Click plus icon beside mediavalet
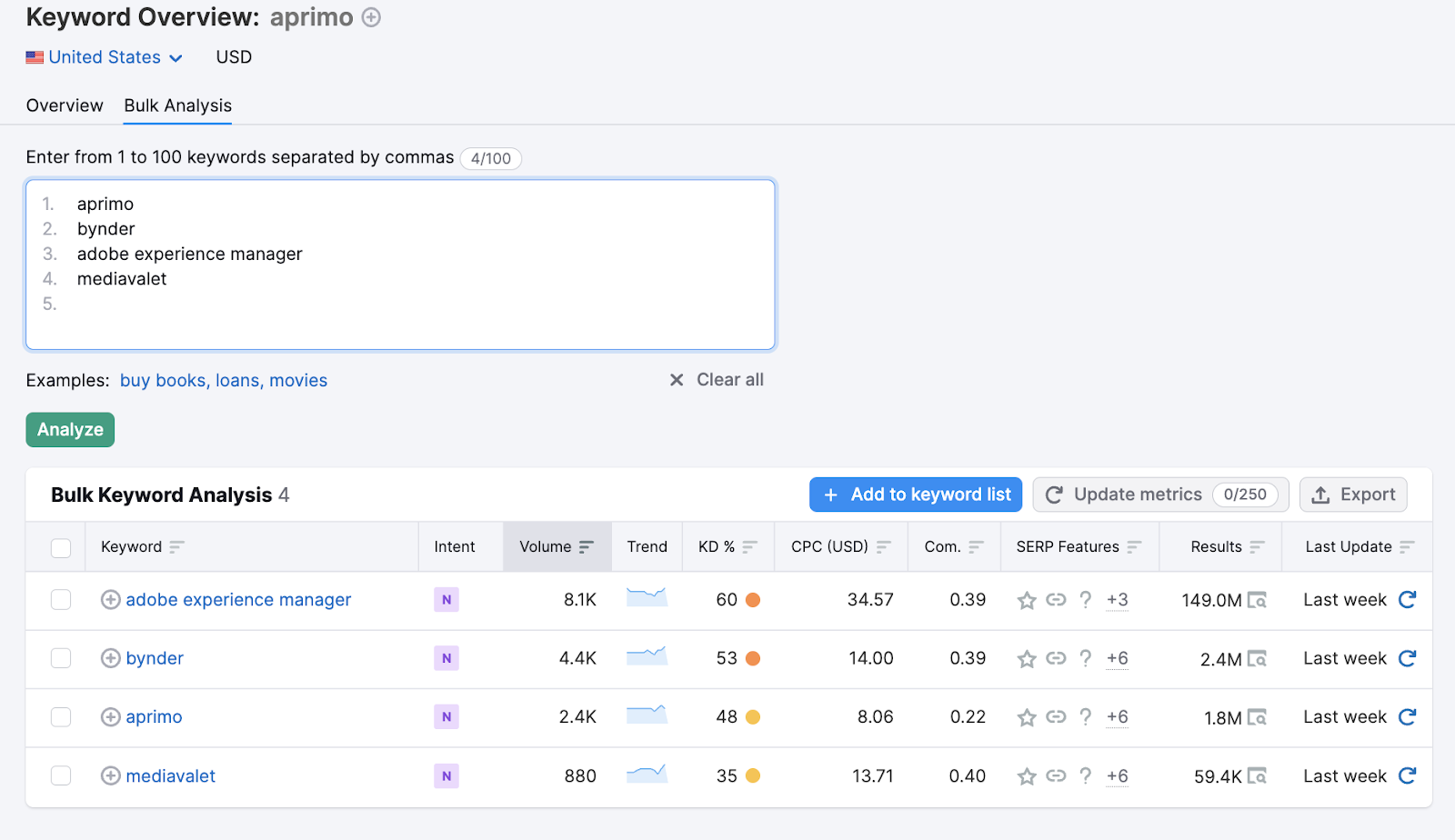Image resolution: width=1455 pixels, height=840 pixels. (110, 775)
